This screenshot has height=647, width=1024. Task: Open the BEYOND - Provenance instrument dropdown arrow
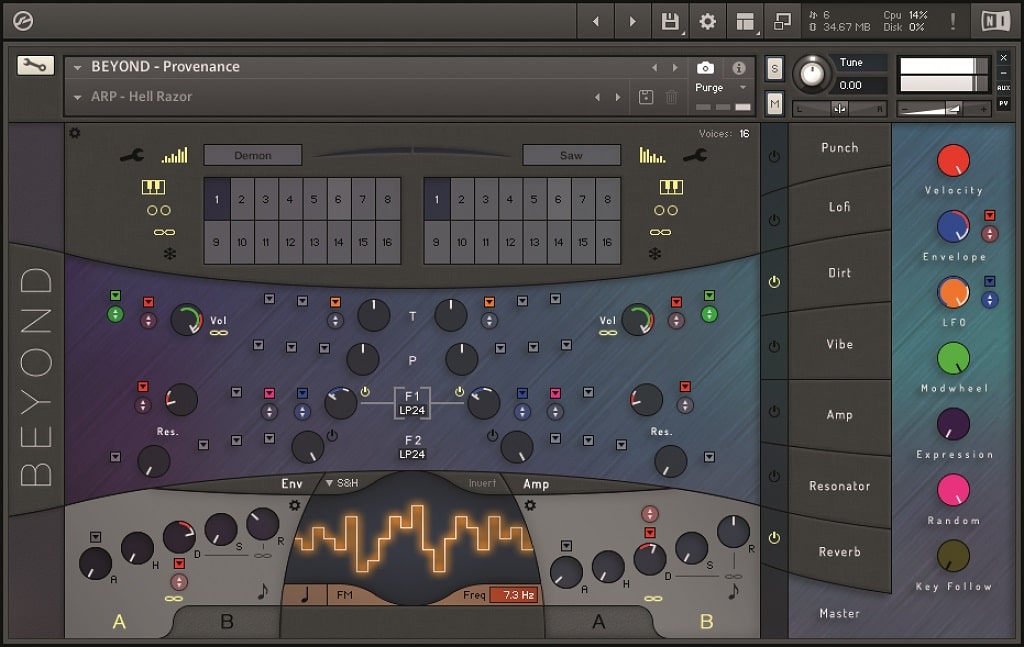[78, 67]
